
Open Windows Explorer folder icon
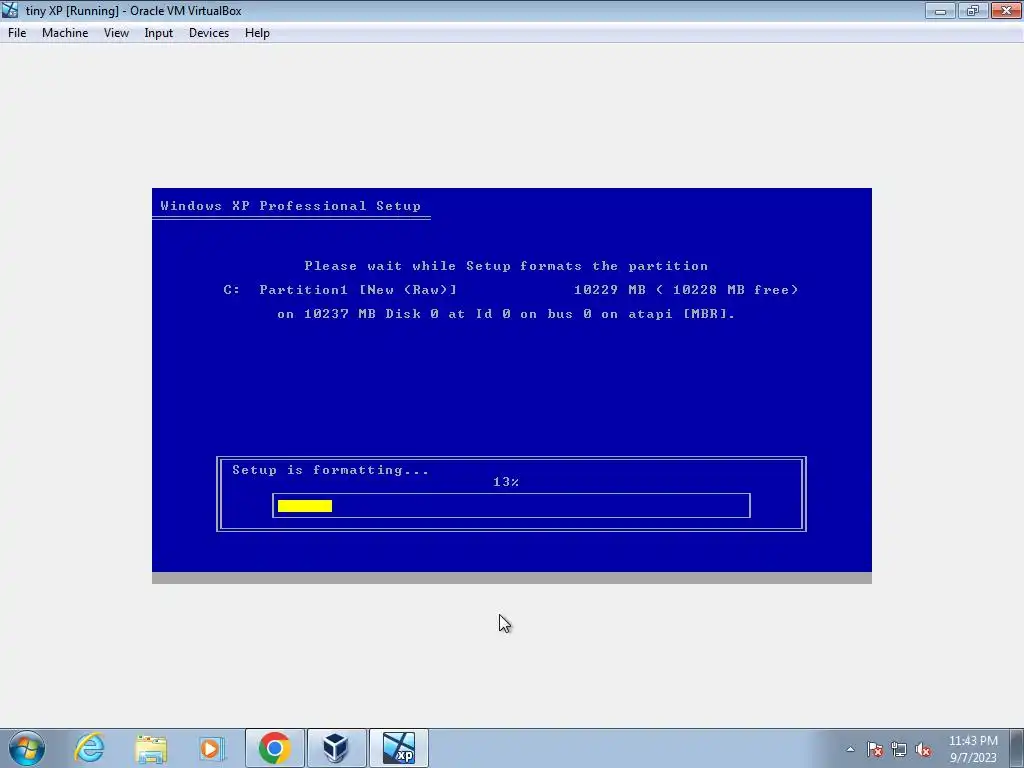(151, 748)
